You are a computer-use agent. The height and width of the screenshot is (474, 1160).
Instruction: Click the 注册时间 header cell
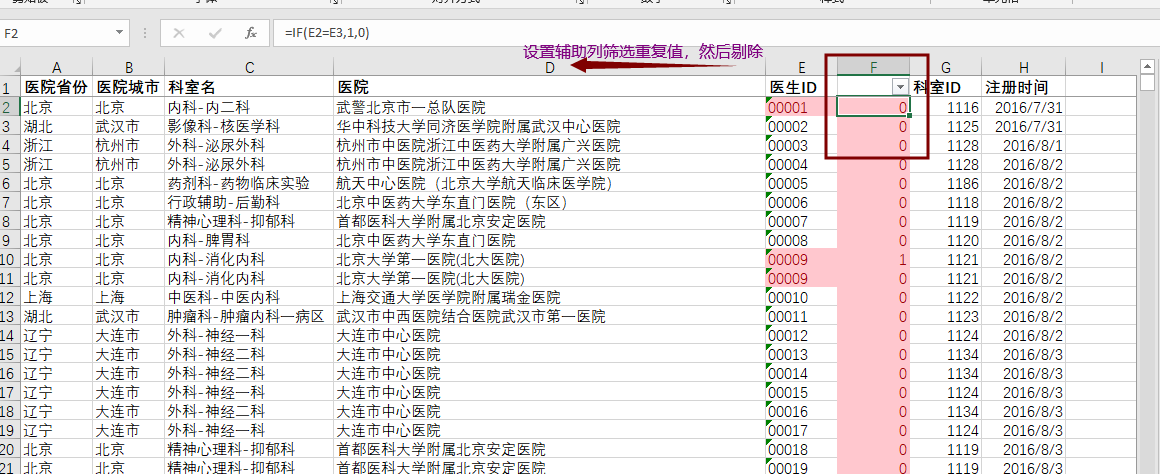1023,87
